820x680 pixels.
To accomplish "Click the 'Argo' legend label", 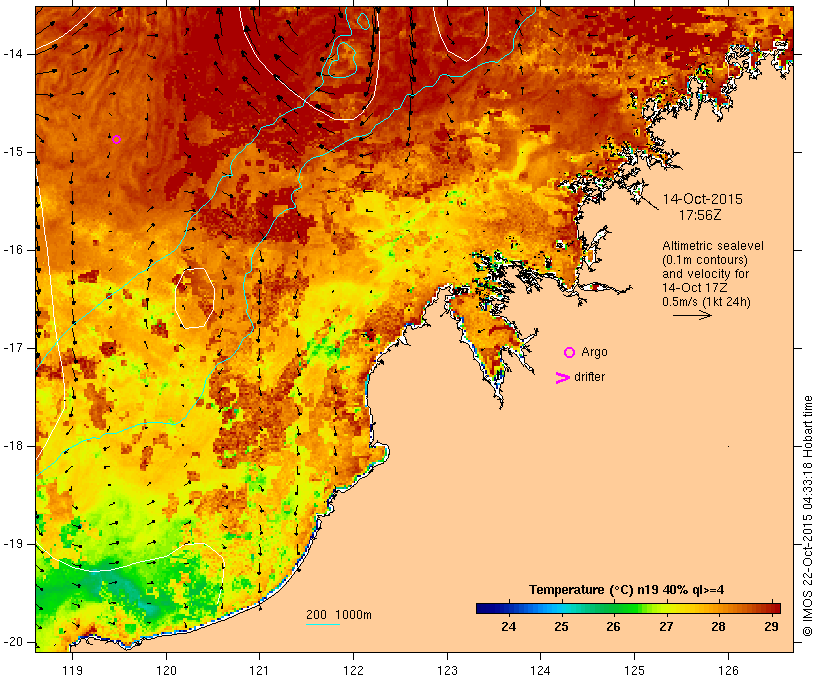I will (595, 352).
